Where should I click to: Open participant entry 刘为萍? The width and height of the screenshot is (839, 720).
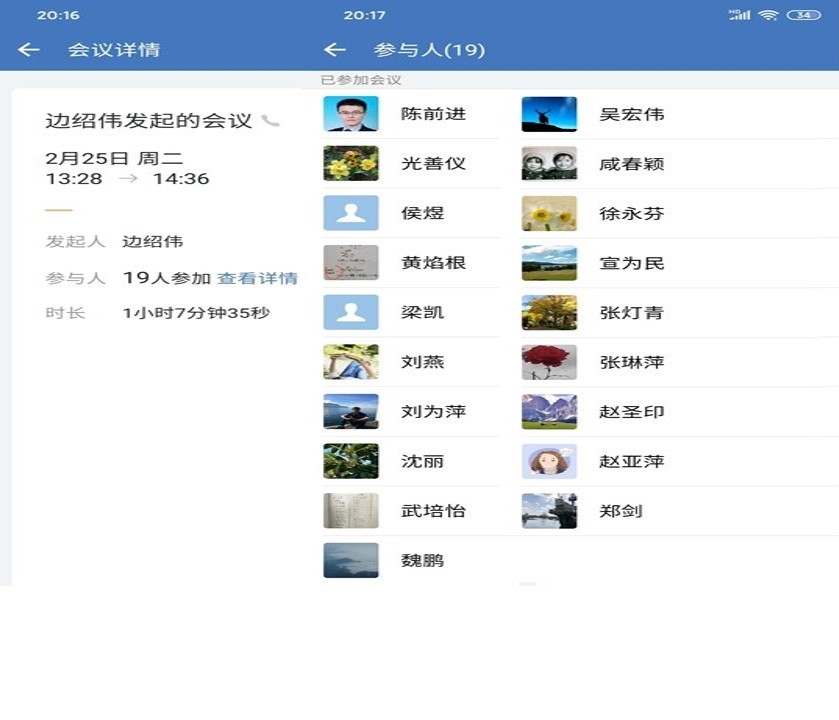point(433,412)
